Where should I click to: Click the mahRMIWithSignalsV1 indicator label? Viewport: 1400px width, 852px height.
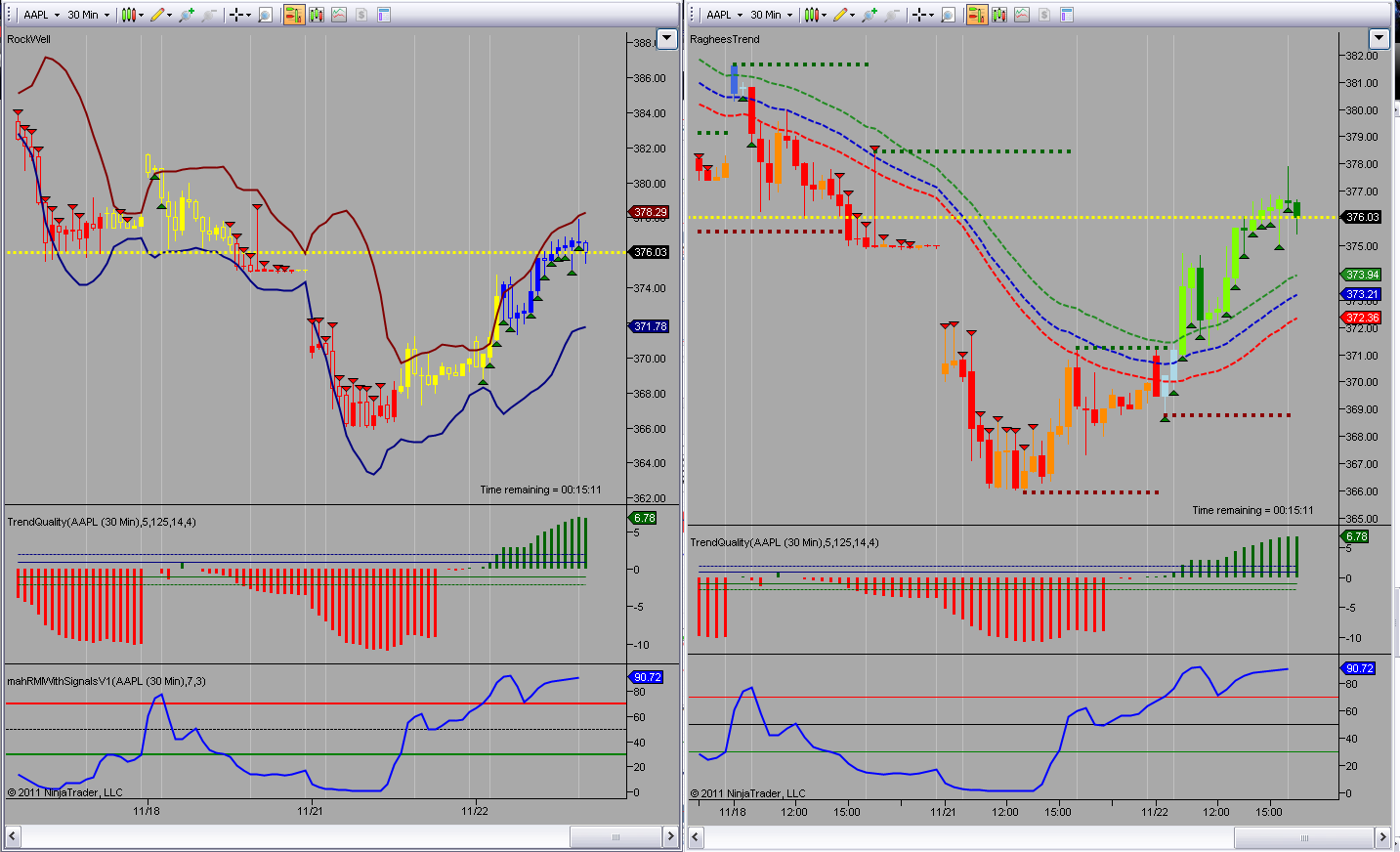point(106,681)
